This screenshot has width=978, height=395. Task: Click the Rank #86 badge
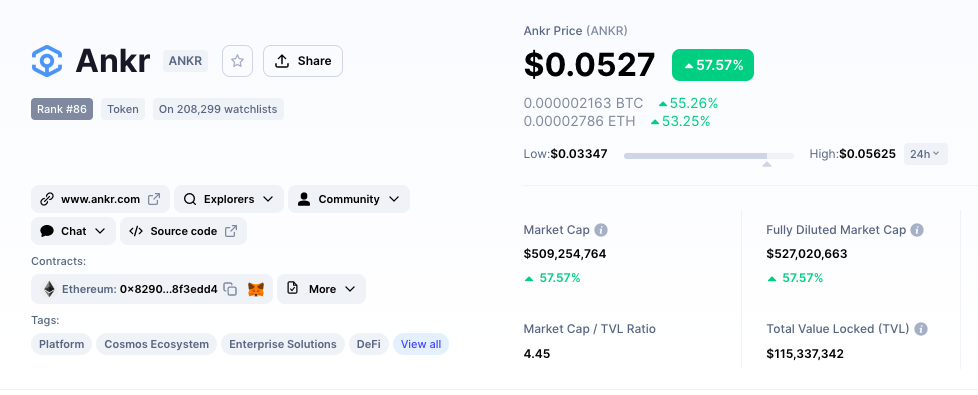(x=62, y=109)
